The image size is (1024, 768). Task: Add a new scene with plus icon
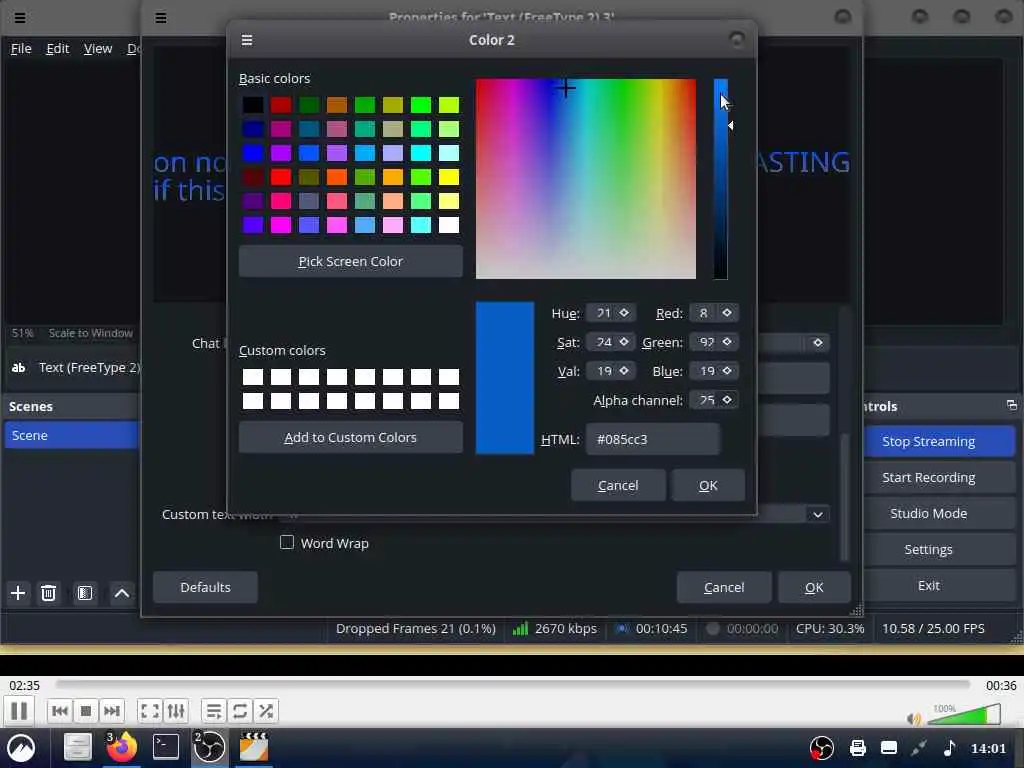point(18,593)
